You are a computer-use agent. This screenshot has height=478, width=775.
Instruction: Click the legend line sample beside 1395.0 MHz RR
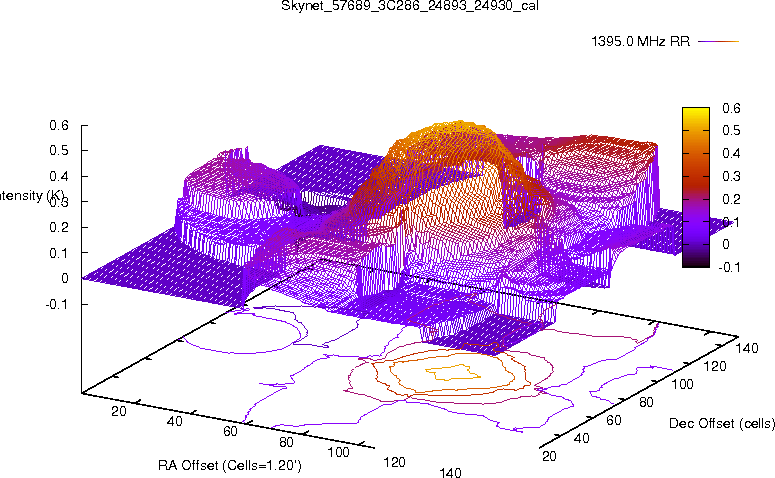(718, 42)
